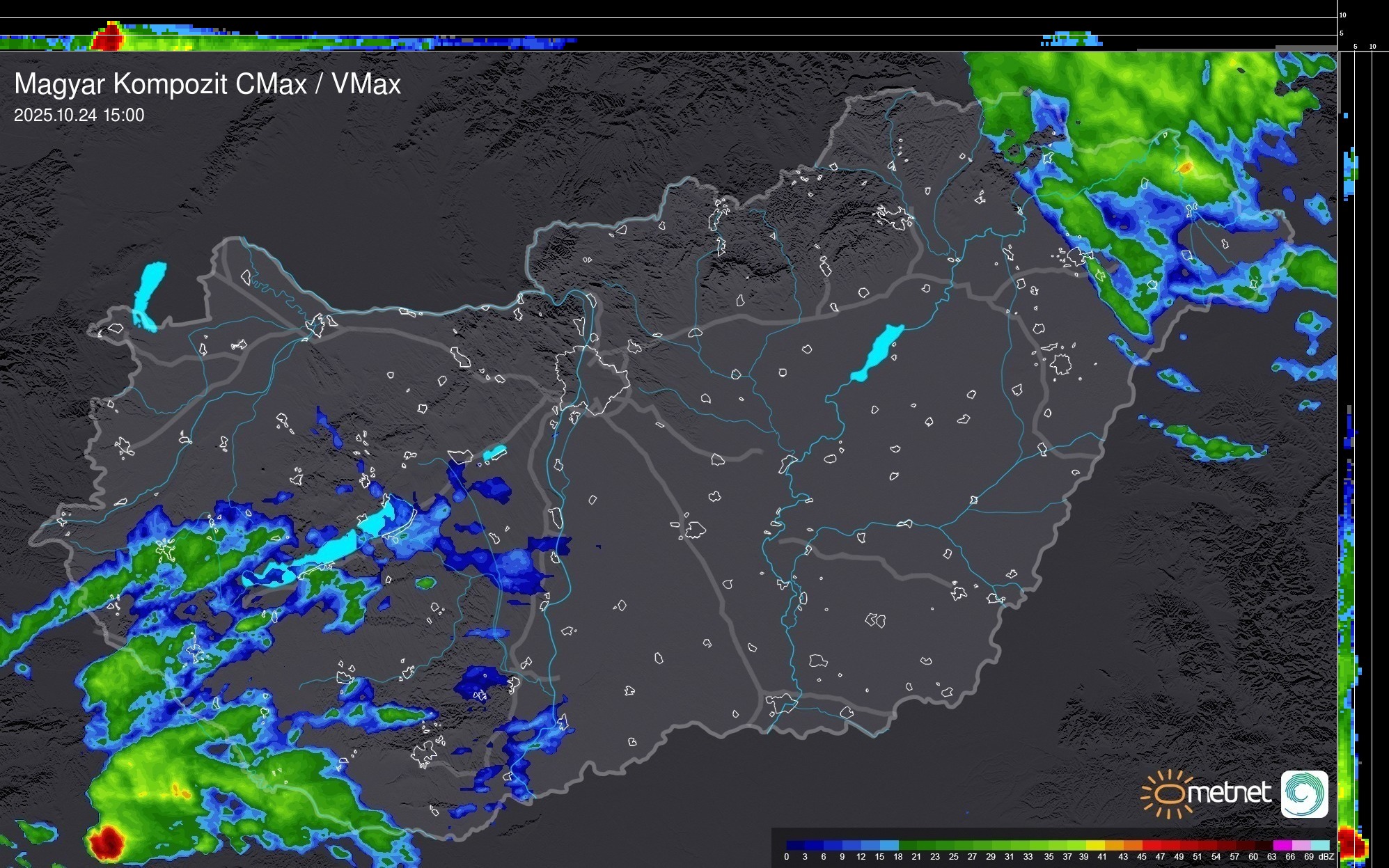
Task: Click the teal swirl app icon
Action: point(1304,794)
